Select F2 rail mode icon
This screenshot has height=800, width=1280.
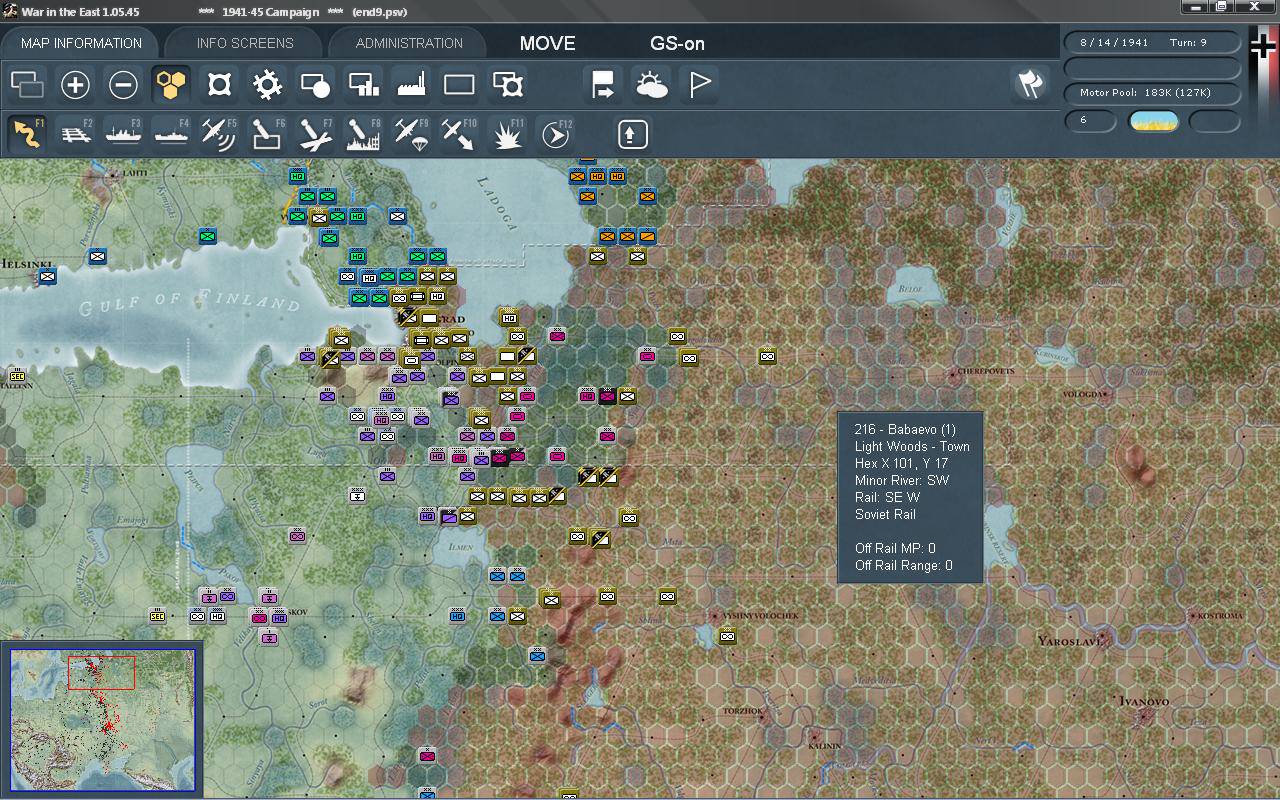pyautogui.click(x=75, y=134)
